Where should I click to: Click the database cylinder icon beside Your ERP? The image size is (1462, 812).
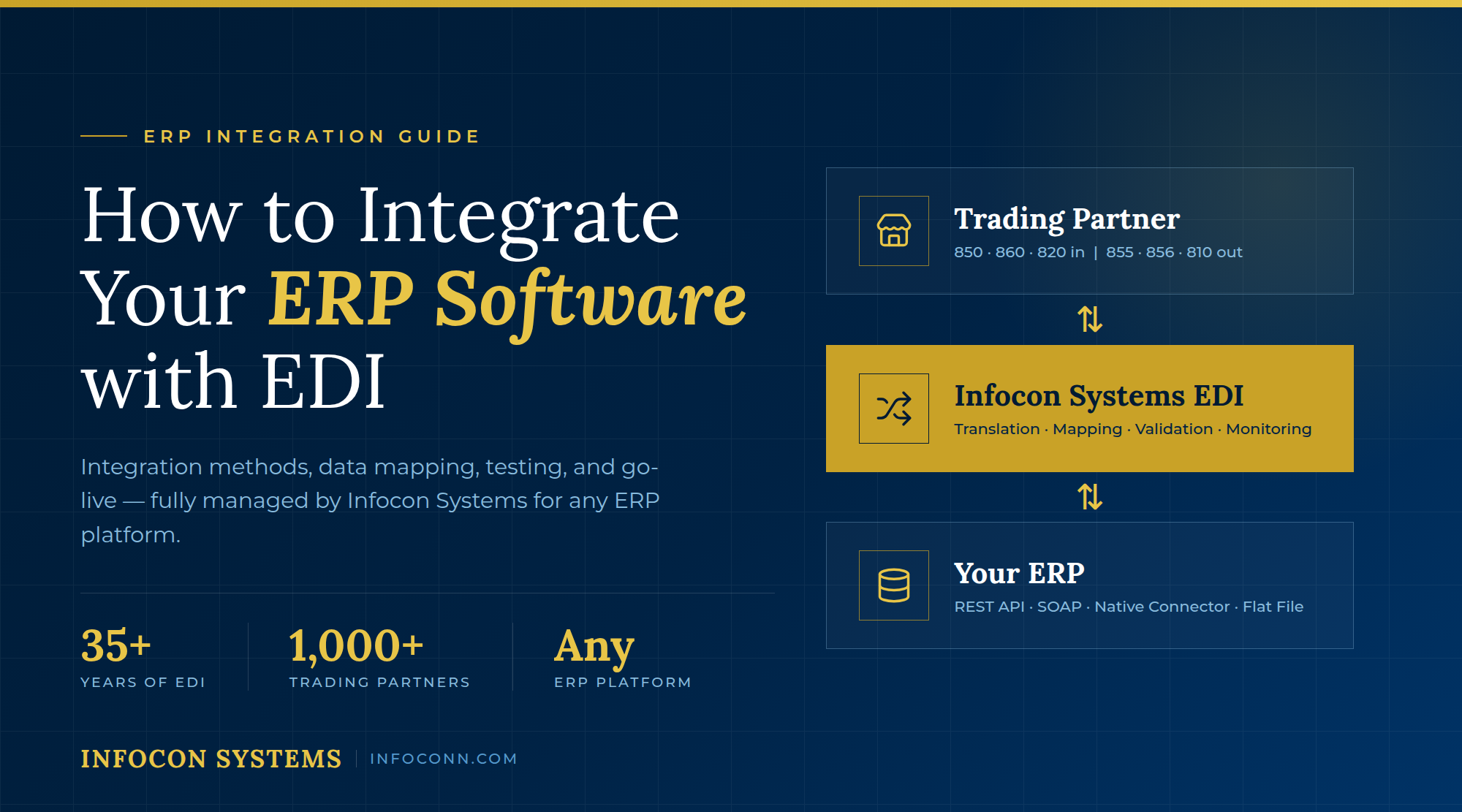(893, 585)
